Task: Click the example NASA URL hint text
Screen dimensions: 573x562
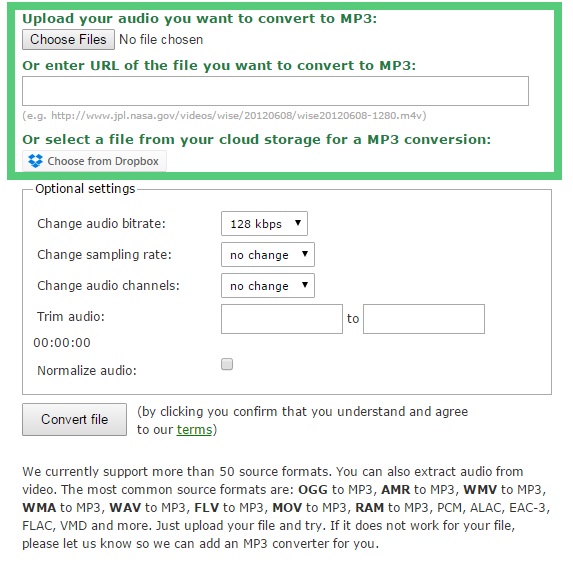Action: tap(224, 115)
